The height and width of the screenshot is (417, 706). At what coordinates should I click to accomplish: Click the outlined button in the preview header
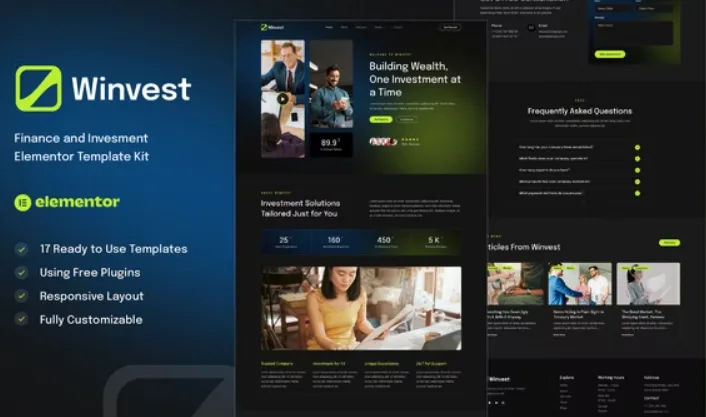(450, 27)
